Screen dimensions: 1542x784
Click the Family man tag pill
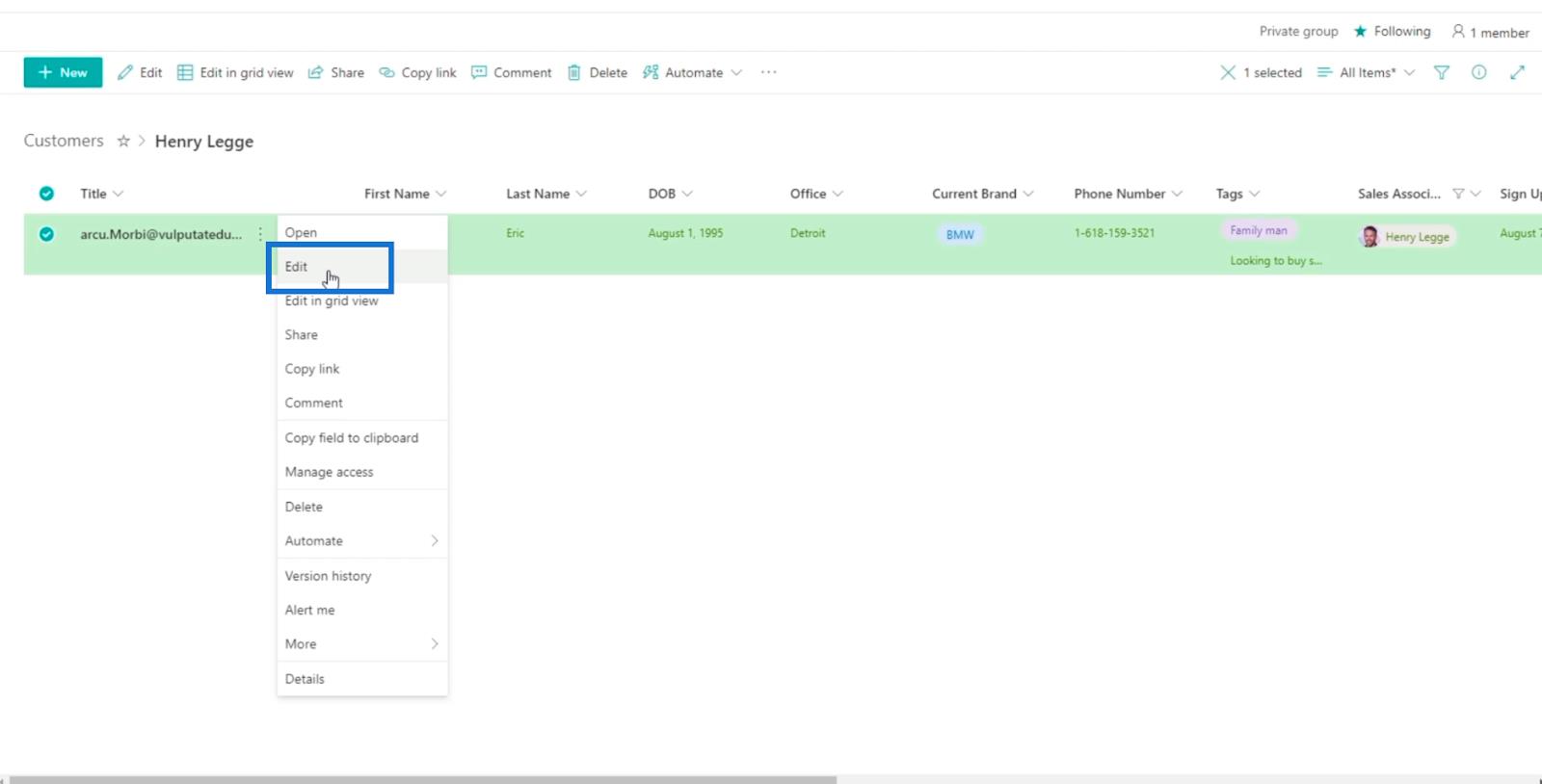[1259, 230]
